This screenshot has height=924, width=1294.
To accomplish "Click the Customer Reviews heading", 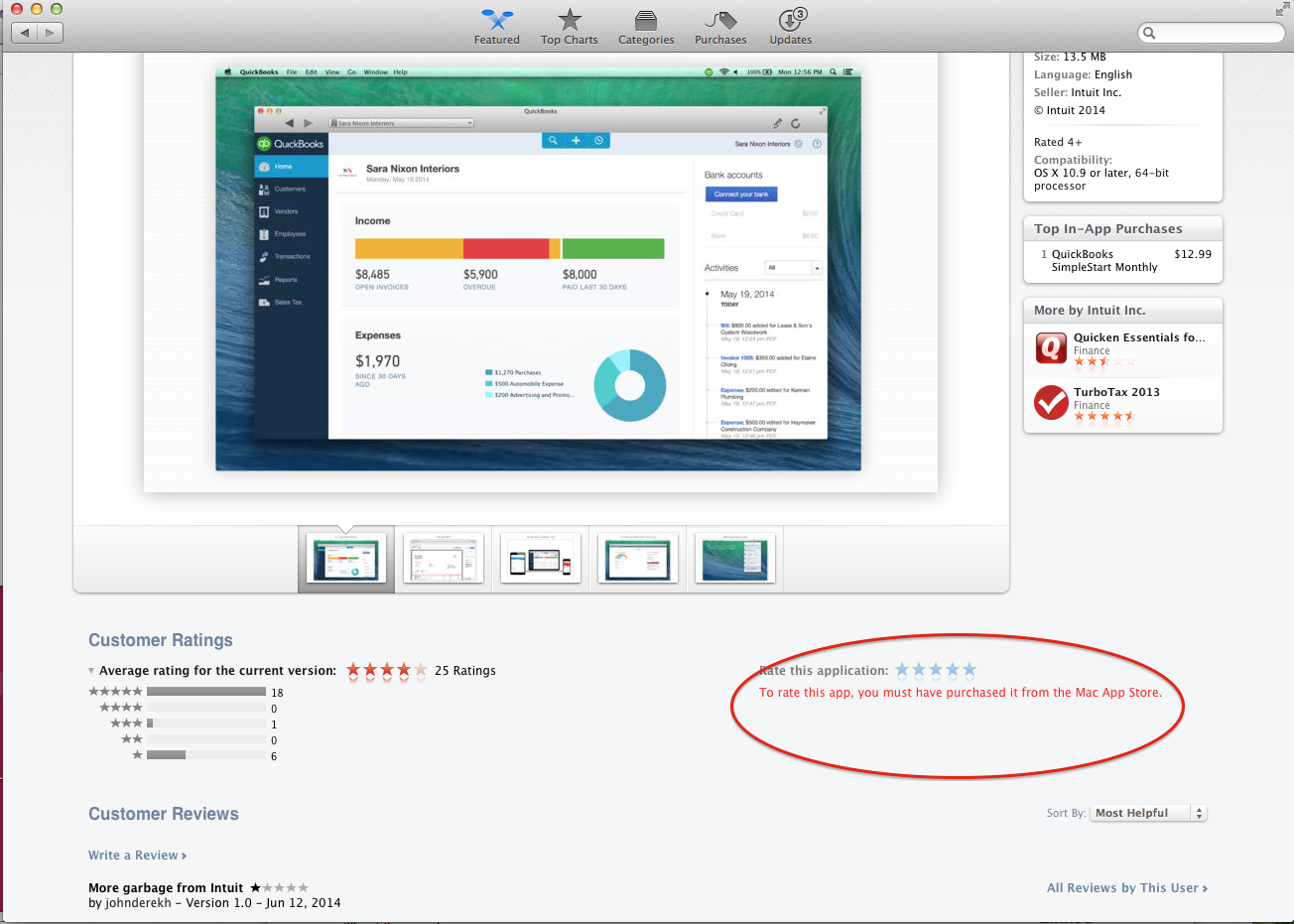I will pyautogui.click(x=164, y=814).
